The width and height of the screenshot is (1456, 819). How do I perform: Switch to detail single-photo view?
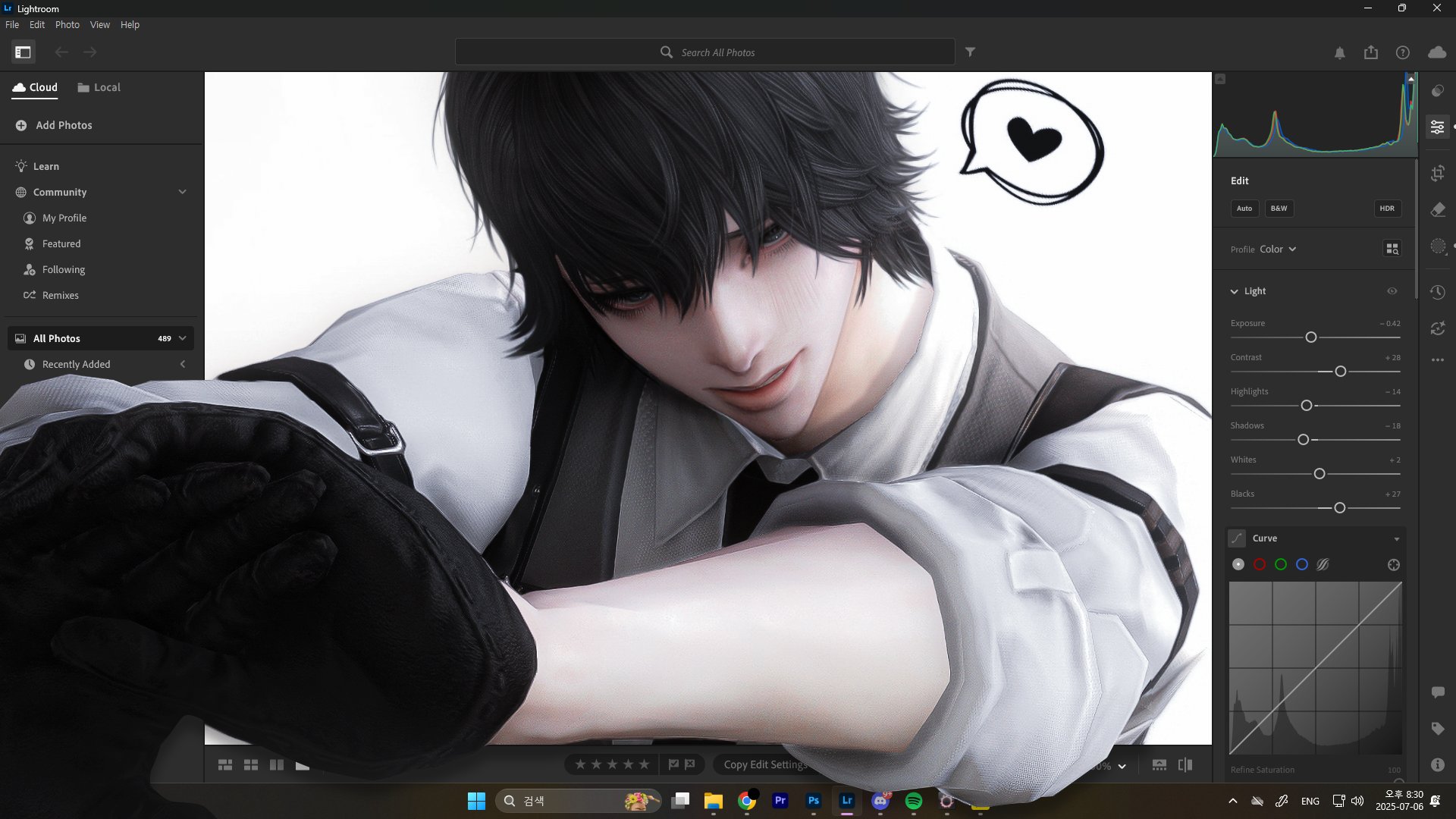[303, 765]
